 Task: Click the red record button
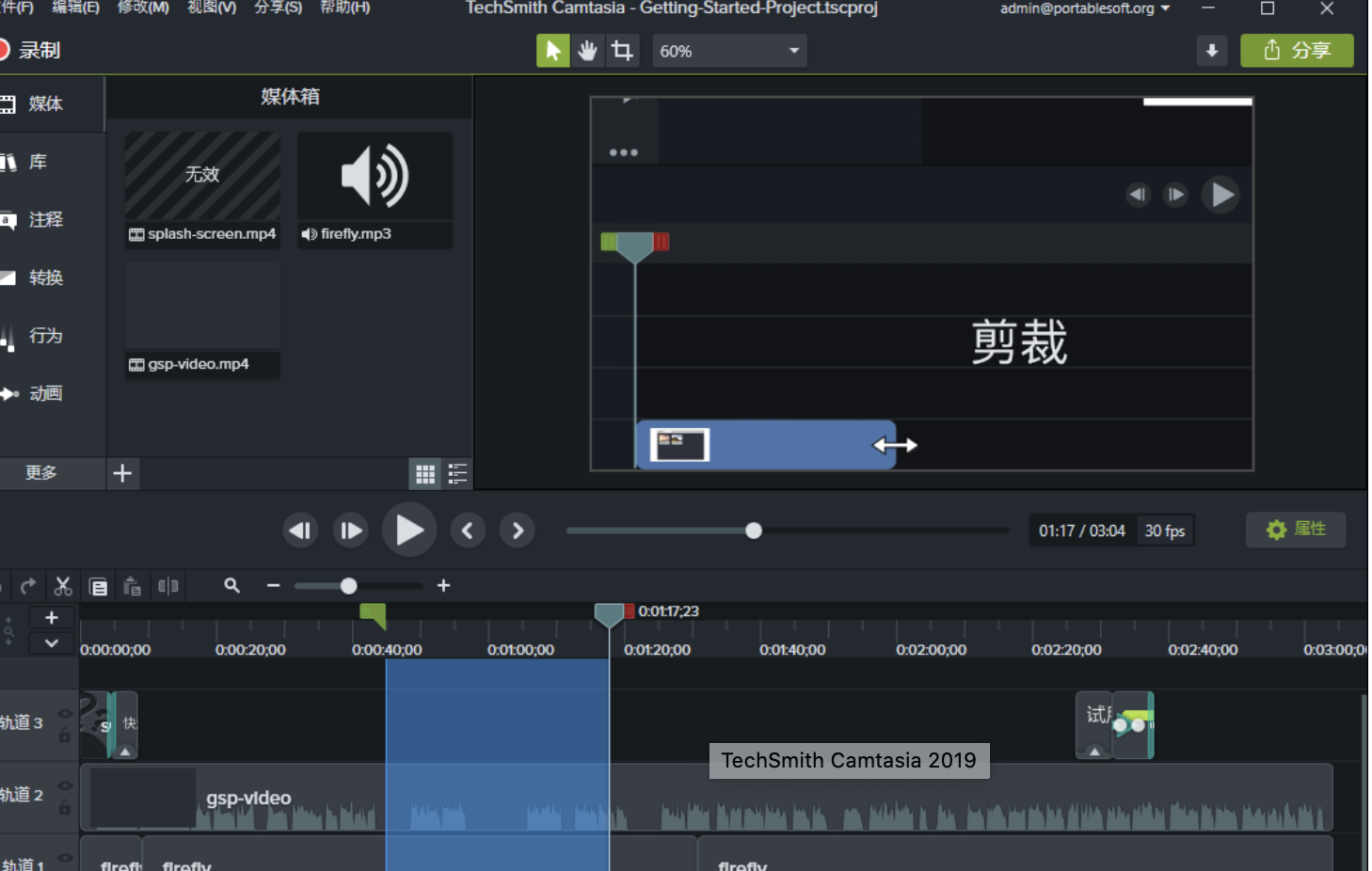3,50
